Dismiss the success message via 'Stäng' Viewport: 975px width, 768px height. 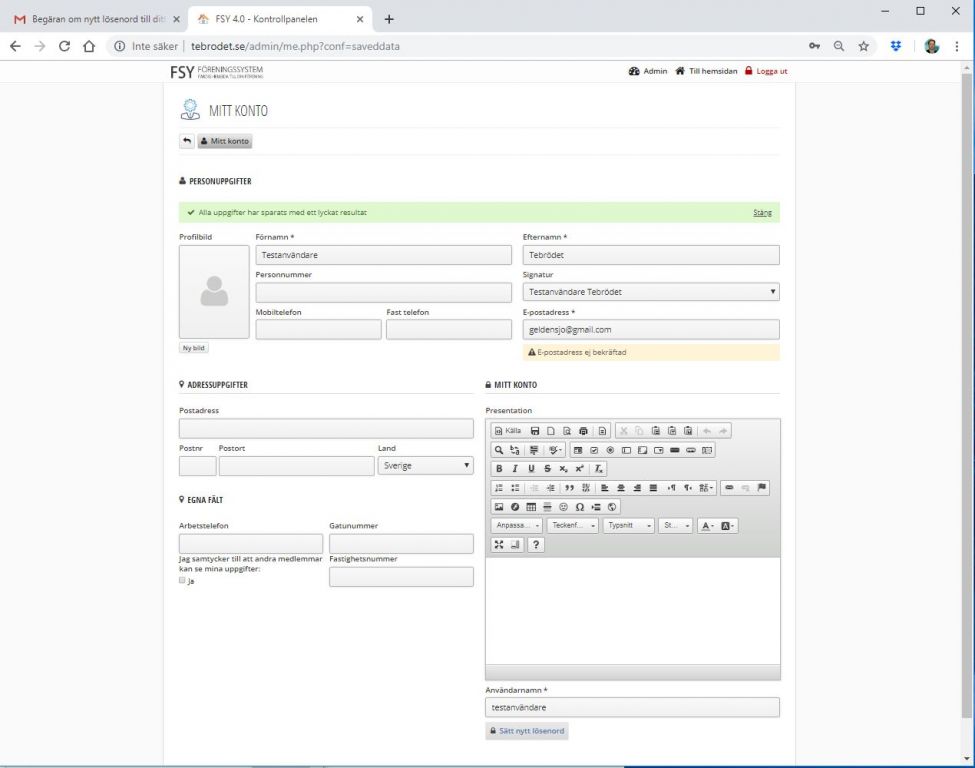click(x=761, y=213)
